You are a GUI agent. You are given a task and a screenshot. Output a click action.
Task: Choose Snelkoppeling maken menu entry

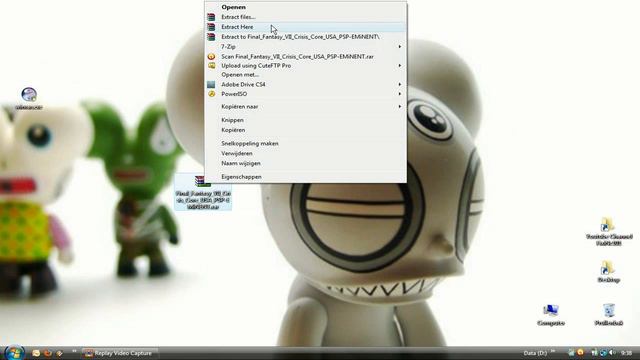click(305, 143)
